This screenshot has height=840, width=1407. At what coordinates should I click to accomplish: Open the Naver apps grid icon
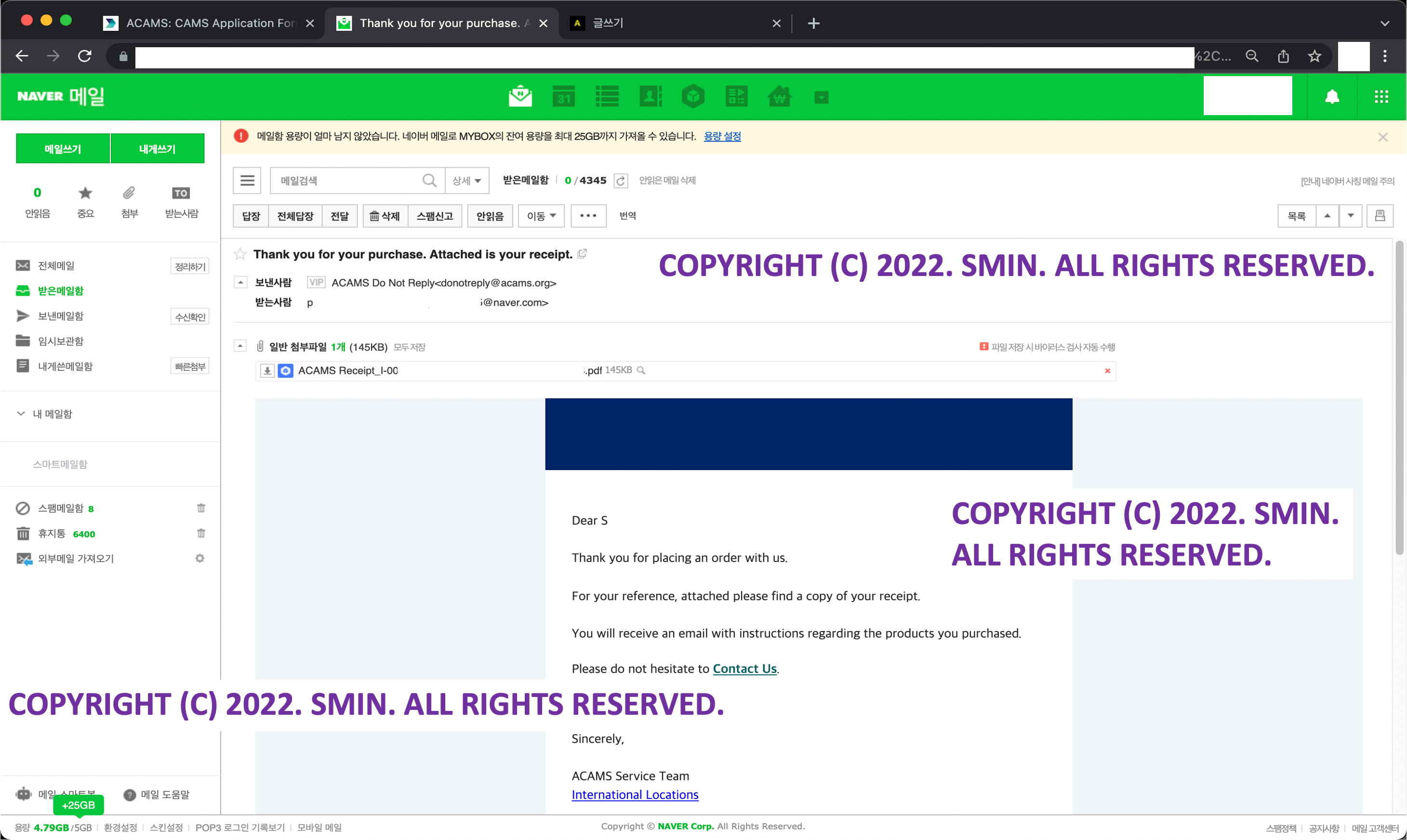point(1381,97)
